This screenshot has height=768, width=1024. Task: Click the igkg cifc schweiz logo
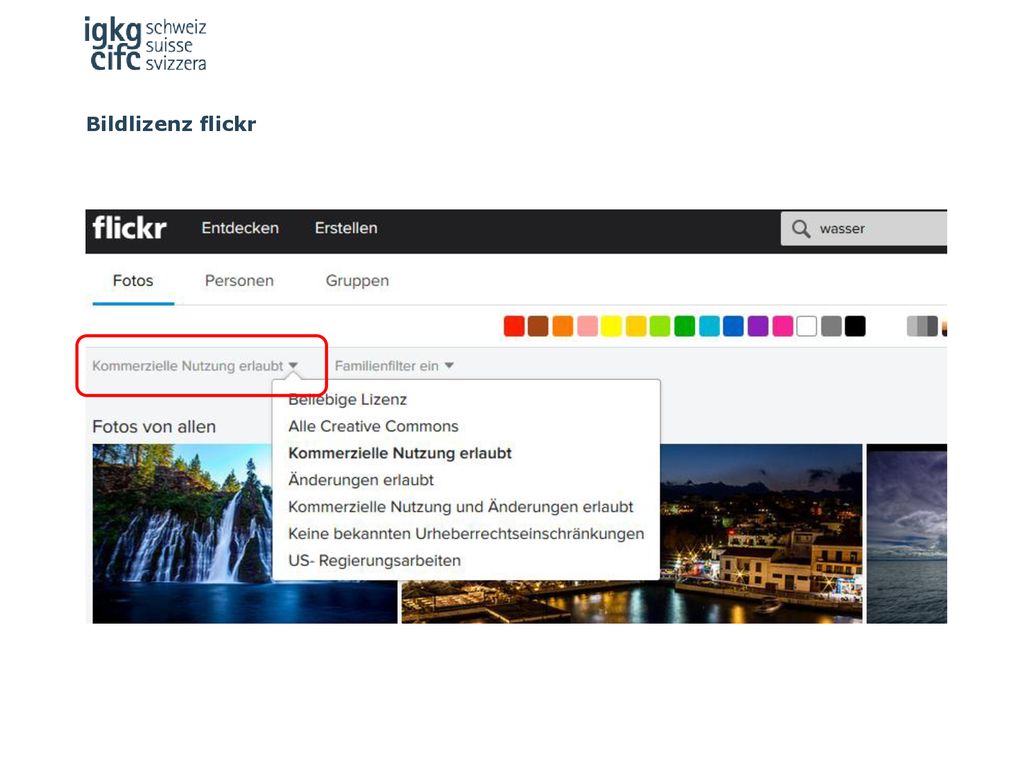pyautogui.click(x=145, y=43)
